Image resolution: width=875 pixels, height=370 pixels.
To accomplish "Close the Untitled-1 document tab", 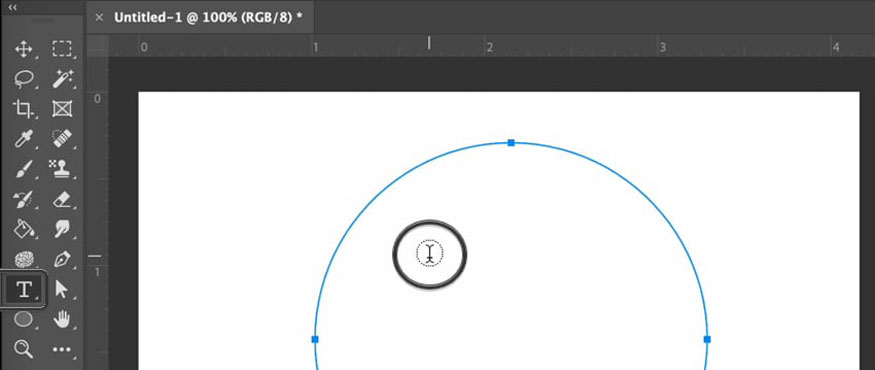I will (99, 17).
